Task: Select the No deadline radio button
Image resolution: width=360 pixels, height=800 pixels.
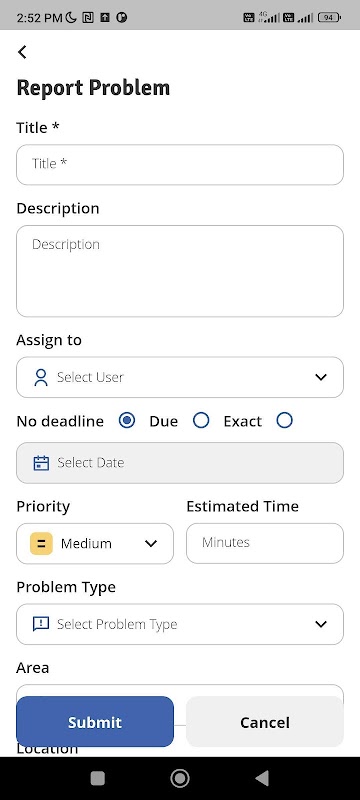Action: click(x=126, y=420)
